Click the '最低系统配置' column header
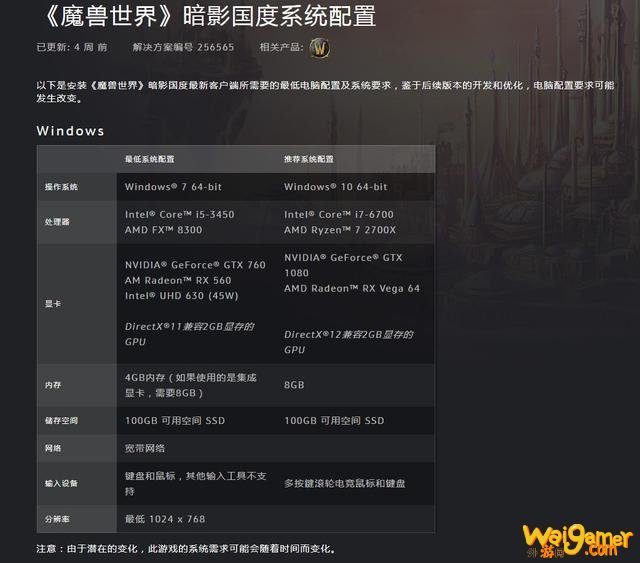This screenshot has height=563, width=640. click(x=149, y=159)
